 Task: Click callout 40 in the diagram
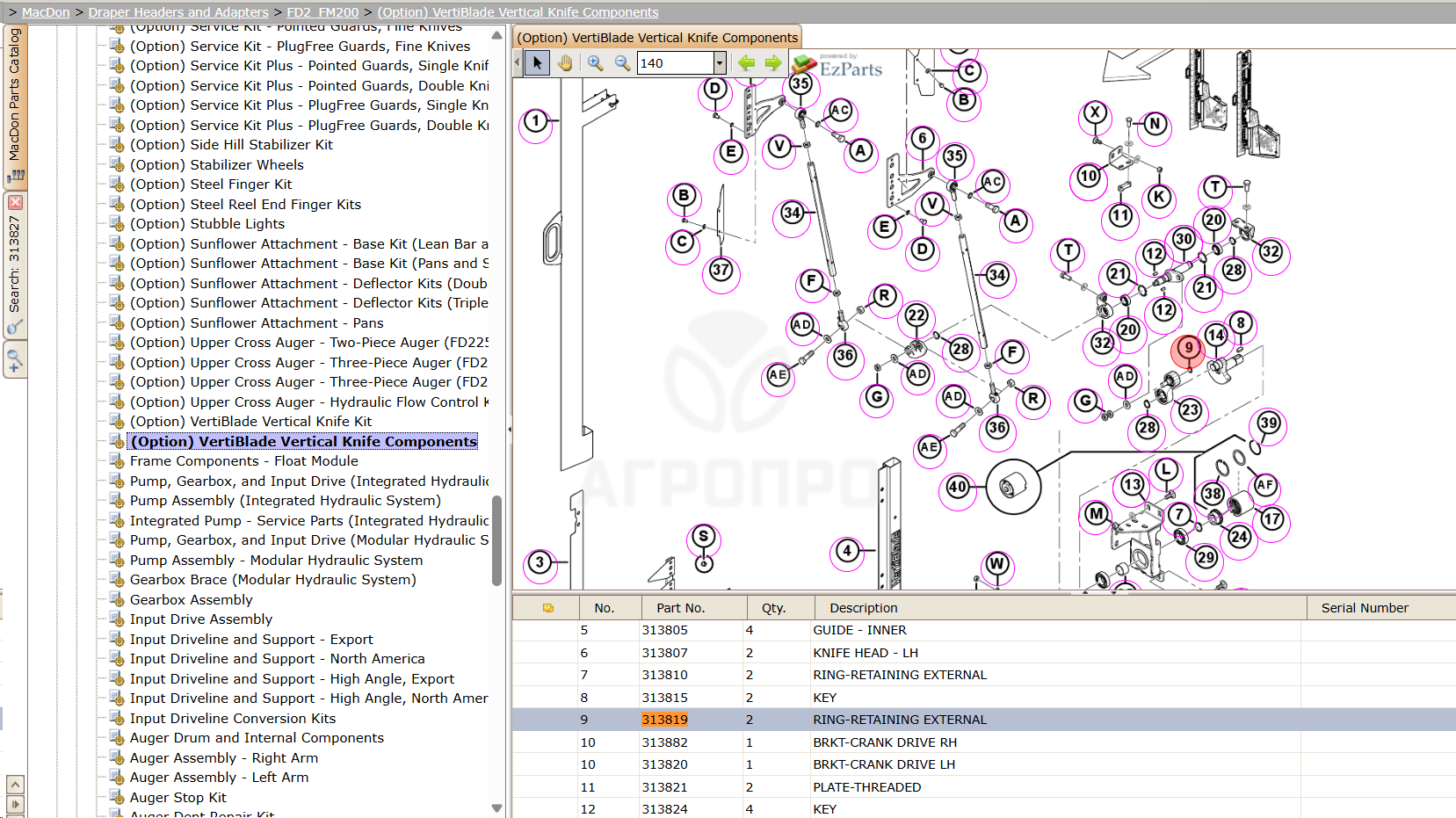957,487
